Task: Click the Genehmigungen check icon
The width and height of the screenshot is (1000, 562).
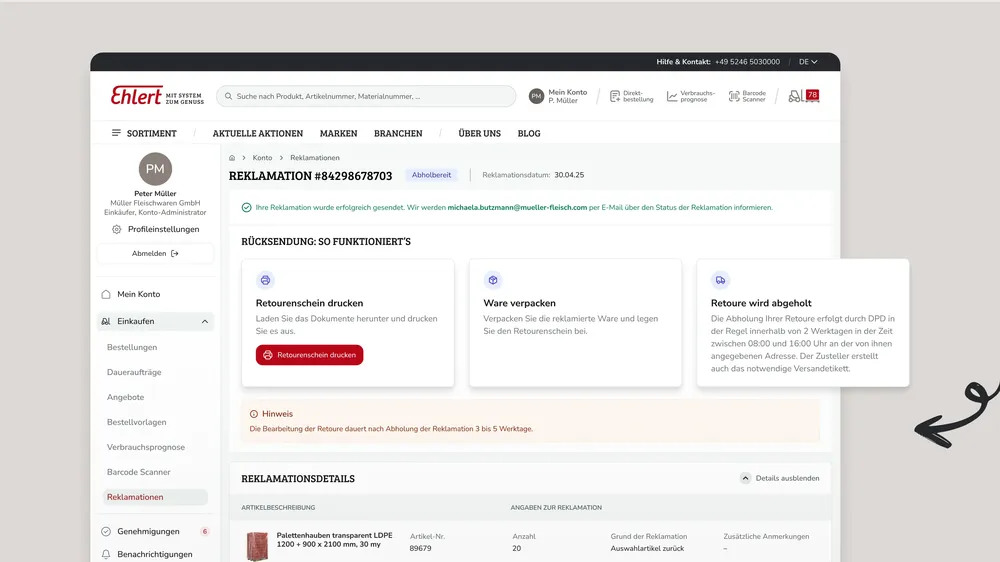Action: 106,531
